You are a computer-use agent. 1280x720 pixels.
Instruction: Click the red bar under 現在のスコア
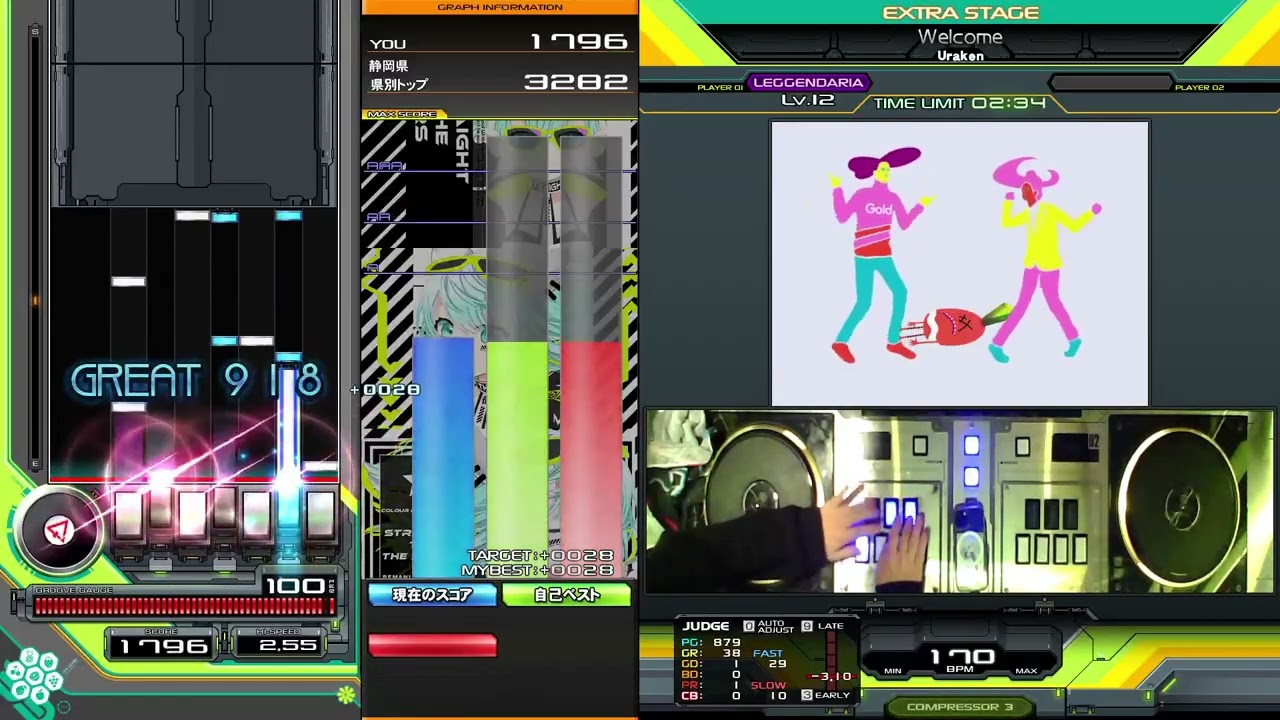click(x=432, y=646)
